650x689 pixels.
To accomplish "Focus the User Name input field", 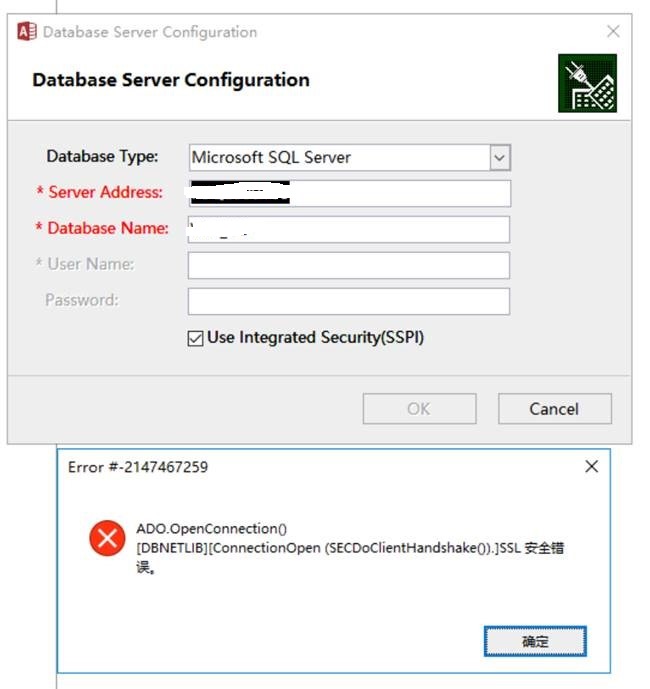I will [349, 265].
